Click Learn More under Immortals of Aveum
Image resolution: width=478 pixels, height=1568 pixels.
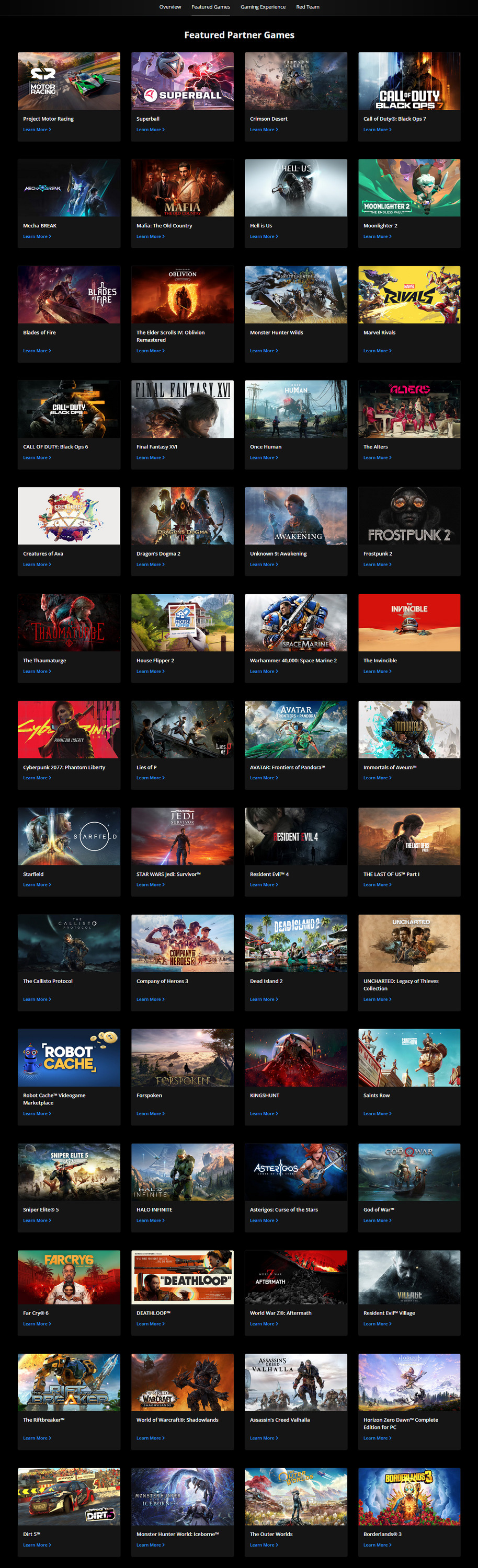(x=378, y=778)
